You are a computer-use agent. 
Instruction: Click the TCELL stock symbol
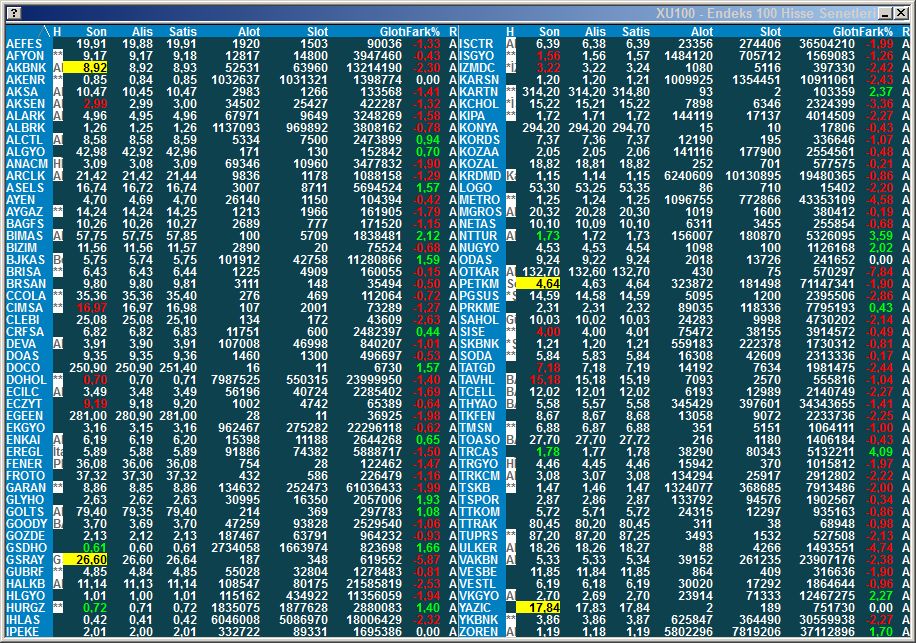pos(477,391)
